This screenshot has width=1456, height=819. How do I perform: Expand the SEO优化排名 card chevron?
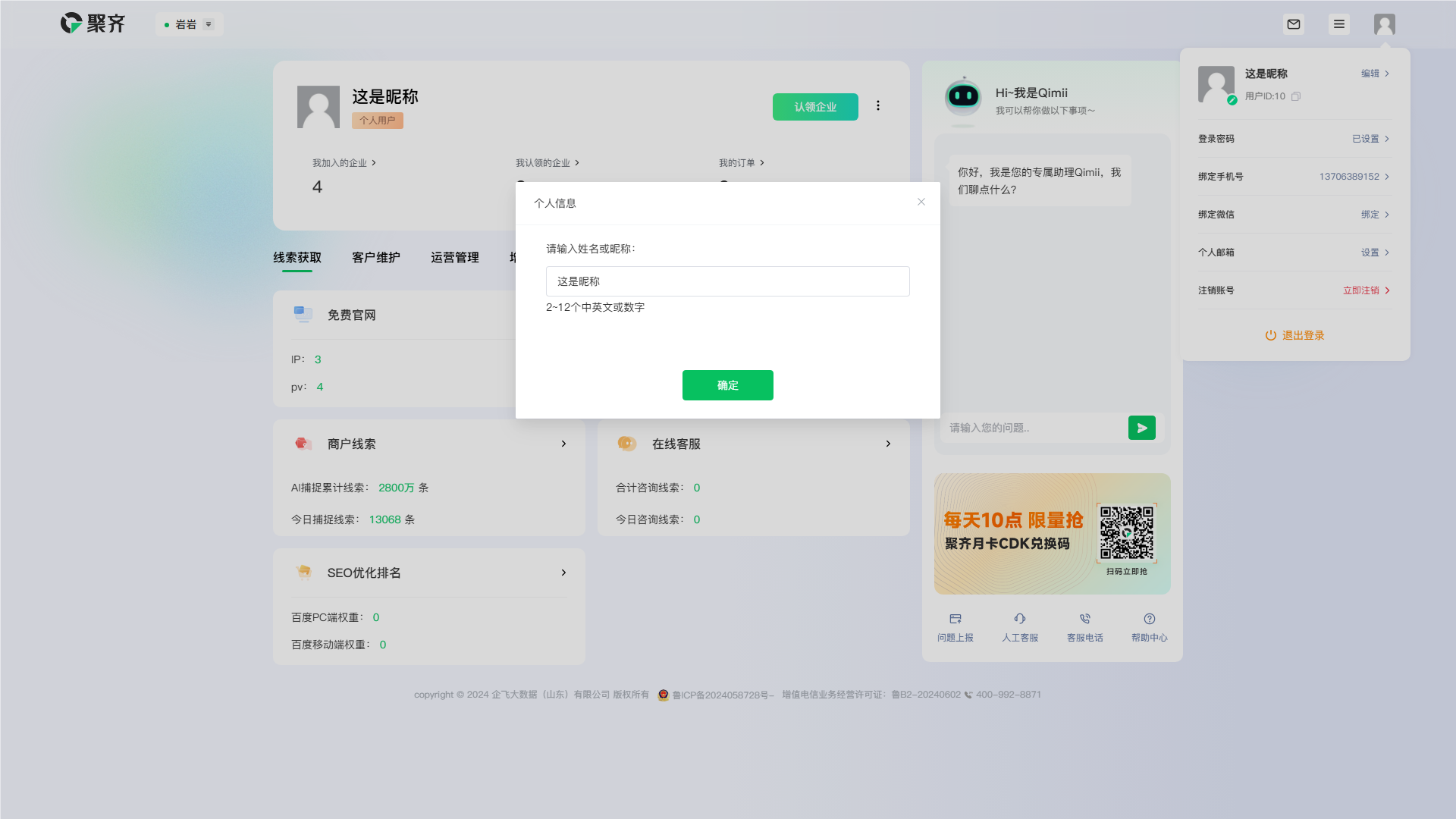[563, 573]
